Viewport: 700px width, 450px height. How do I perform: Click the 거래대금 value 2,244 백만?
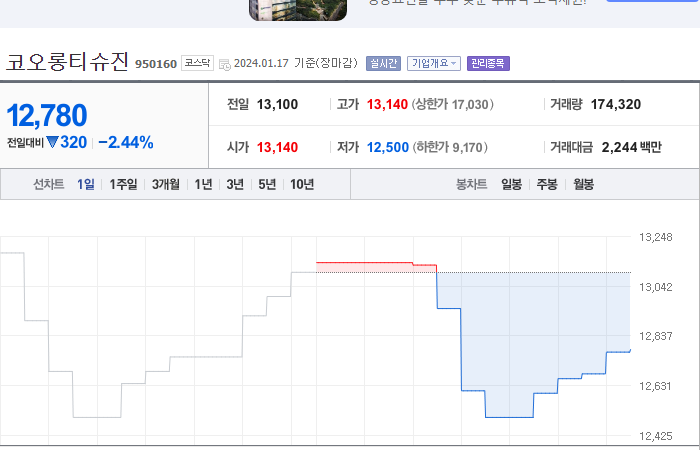click(x=632, y=147)
